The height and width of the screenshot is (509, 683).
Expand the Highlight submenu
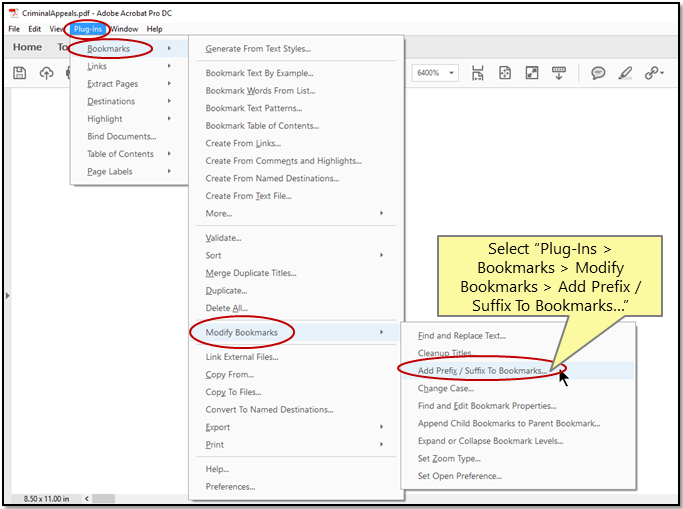point(129,118)
